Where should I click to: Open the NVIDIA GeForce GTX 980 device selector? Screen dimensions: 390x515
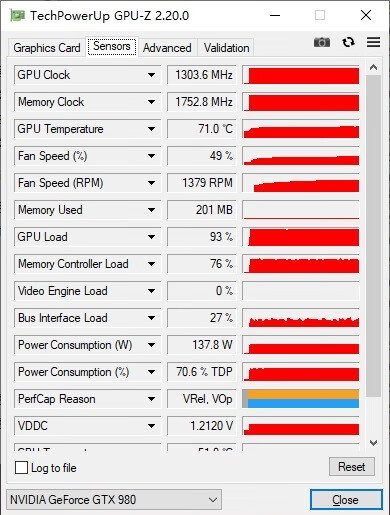[x=114, y=500]
